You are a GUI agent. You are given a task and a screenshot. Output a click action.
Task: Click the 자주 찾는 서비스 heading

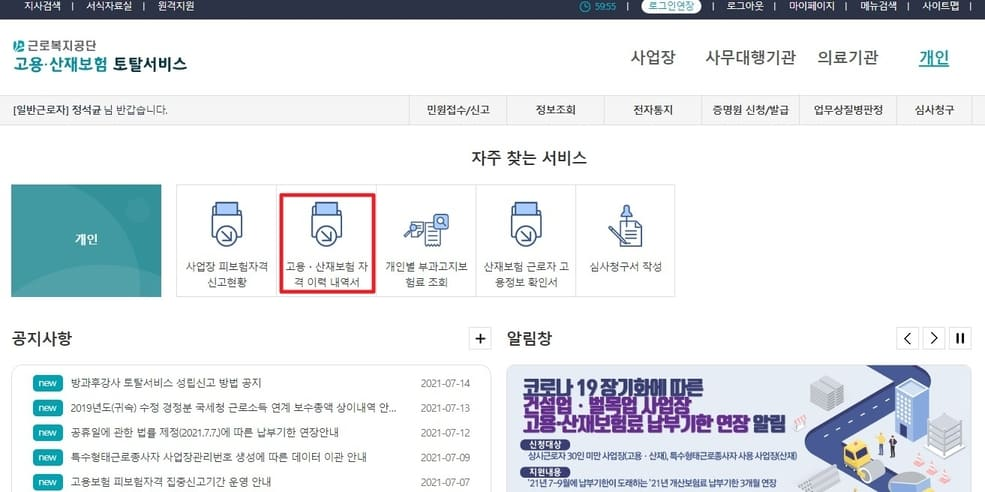pos(529,158)
